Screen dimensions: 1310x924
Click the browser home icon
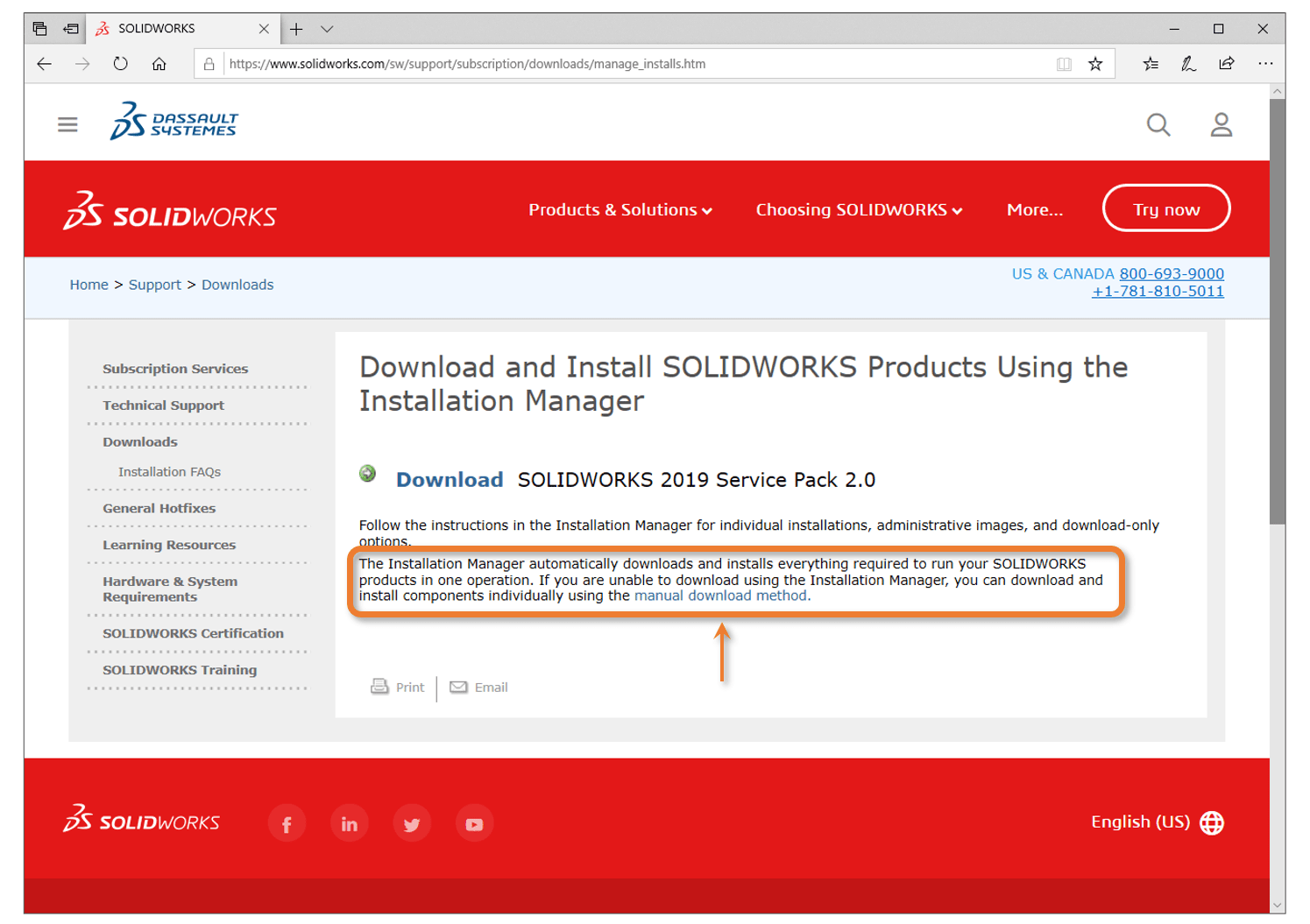tap(159, 64)
